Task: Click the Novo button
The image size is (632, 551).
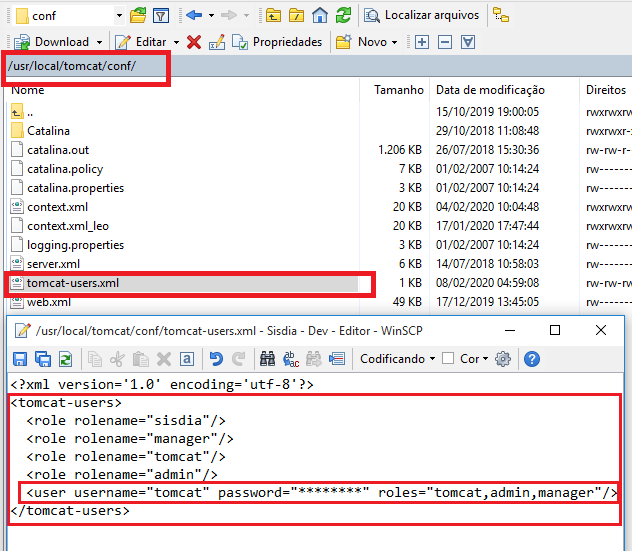Action: pyautogui.click(x=361, y=42)
